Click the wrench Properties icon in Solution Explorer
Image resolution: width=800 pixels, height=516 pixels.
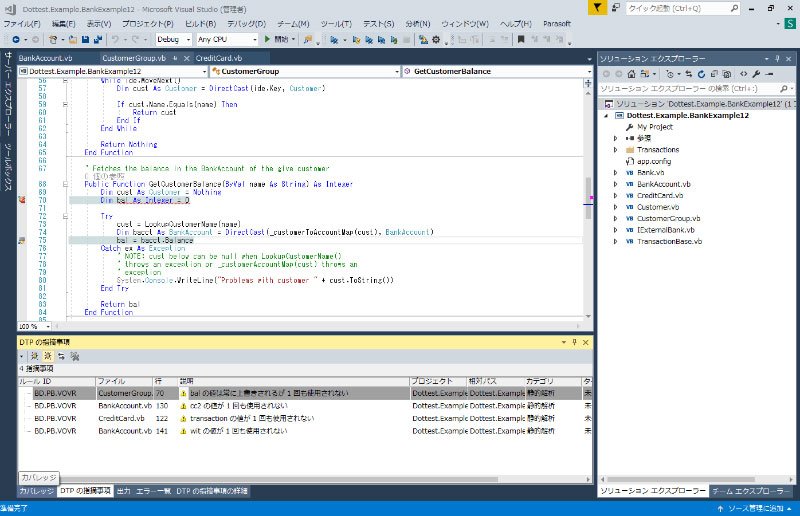coord(757,74)
